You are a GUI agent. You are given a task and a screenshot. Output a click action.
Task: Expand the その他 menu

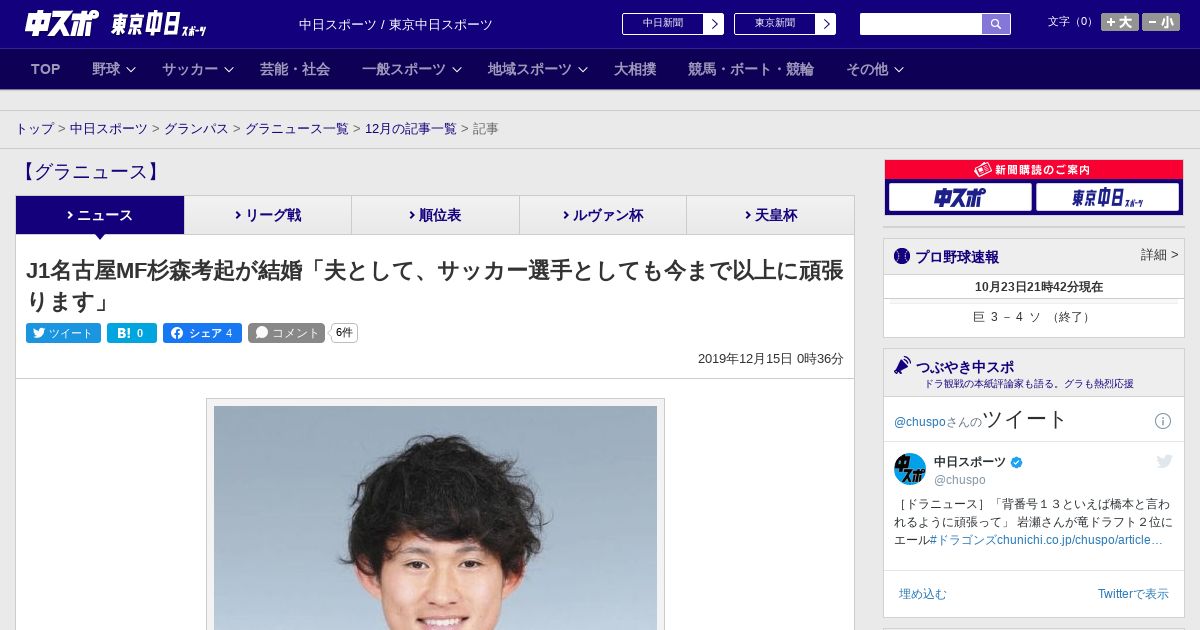coord(875,69)
